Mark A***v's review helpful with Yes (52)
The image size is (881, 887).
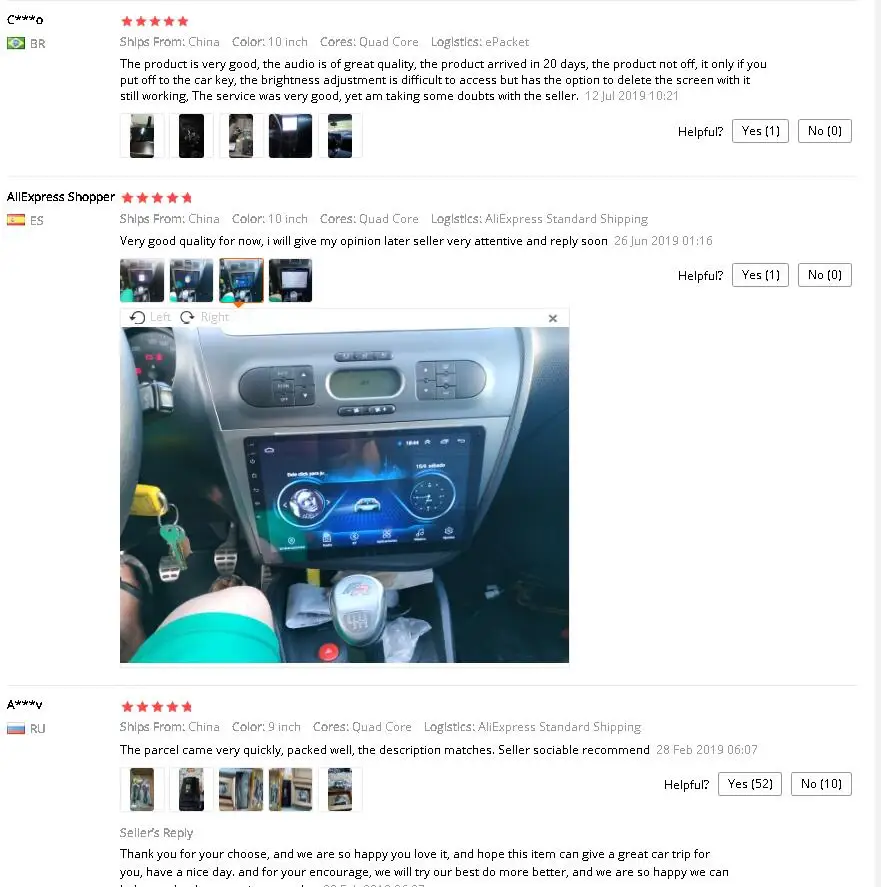click(750, 784)
